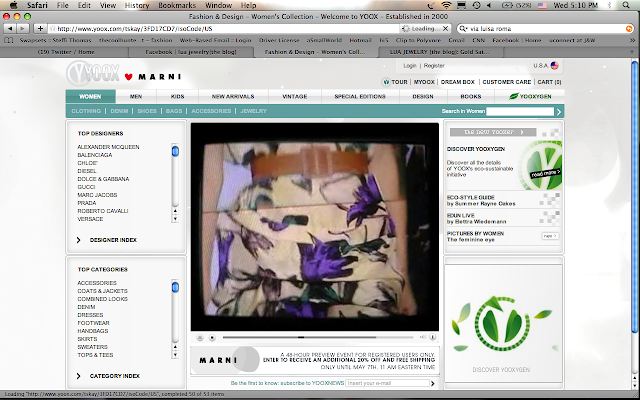Open the SHOES subcategory
This screenshot has width=640, height=400.
pyautogui.click(x=147, y=111)
